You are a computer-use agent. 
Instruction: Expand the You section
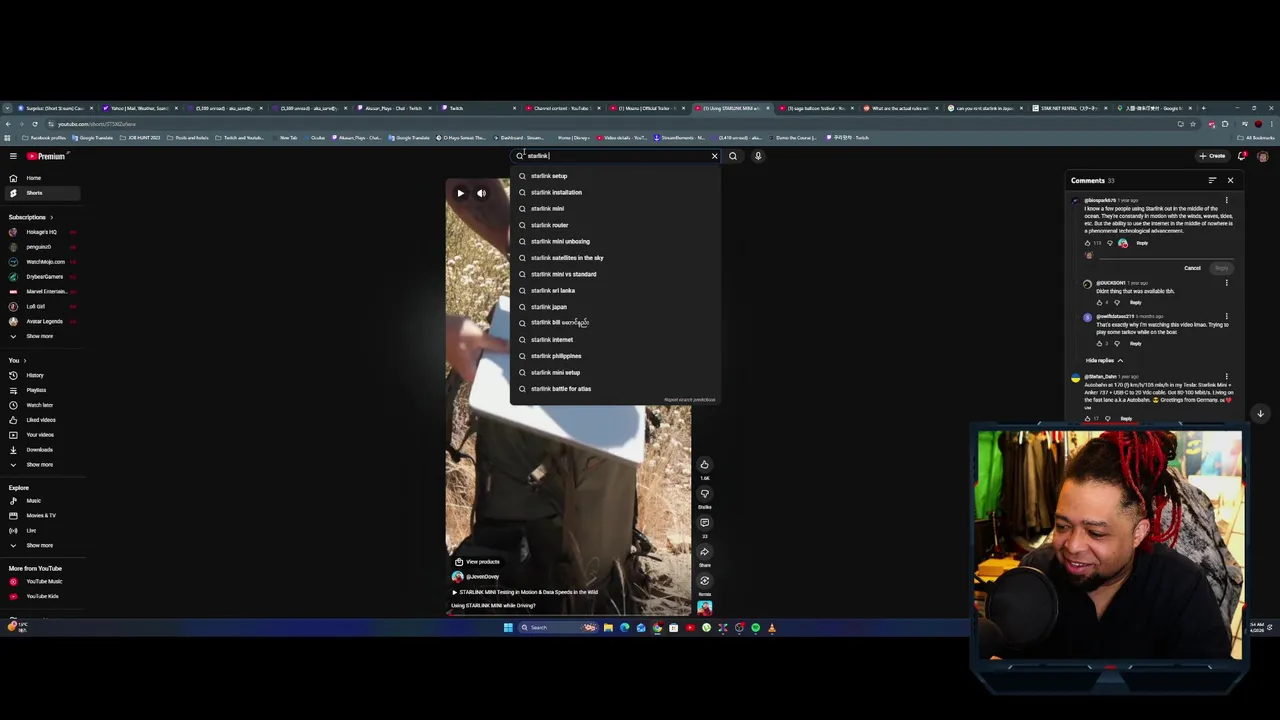pyautogui.click(x=17, y=360)
